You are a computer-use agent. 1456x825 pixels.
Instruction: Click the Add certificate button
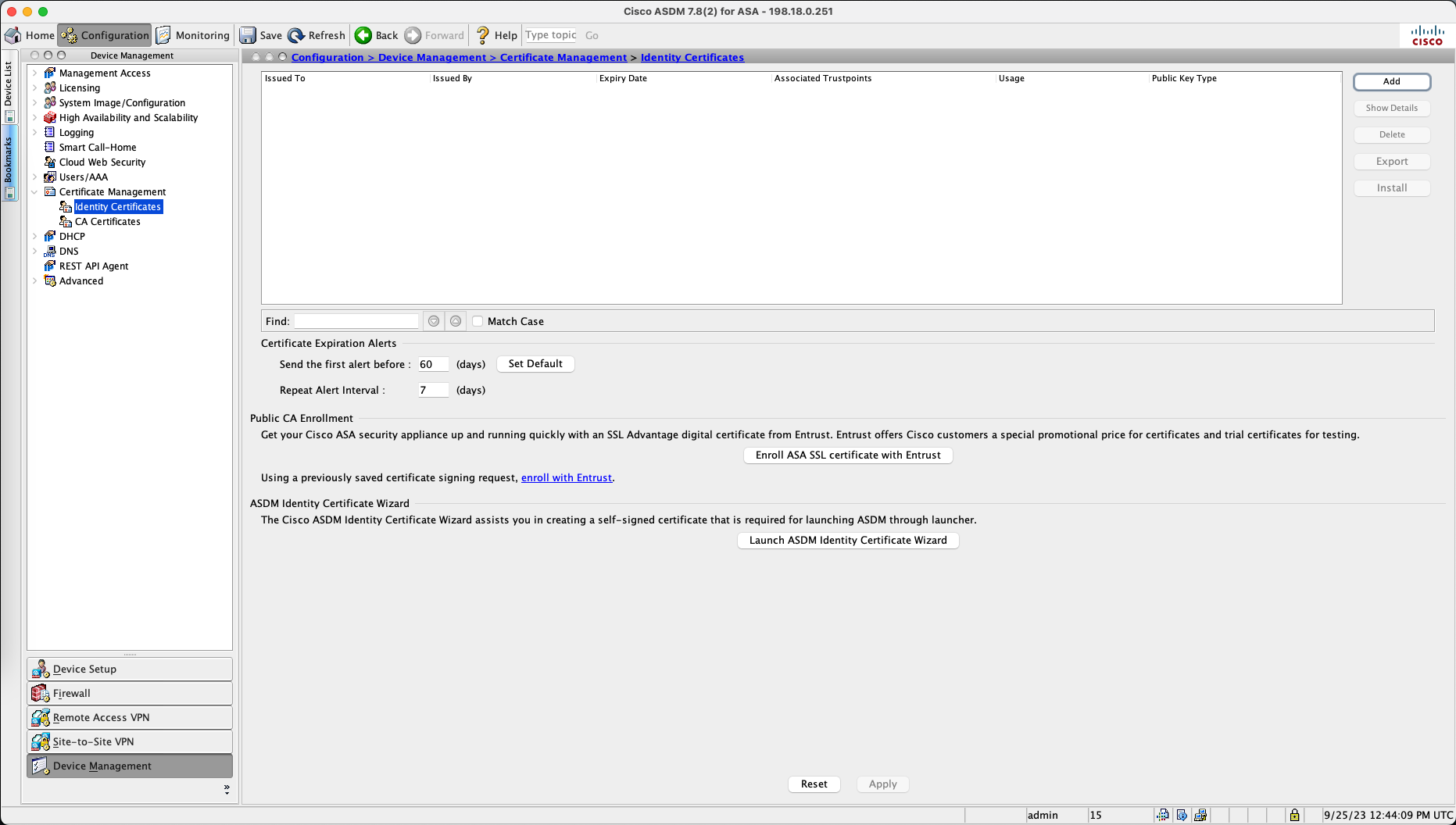click(x=1391, y=81)
